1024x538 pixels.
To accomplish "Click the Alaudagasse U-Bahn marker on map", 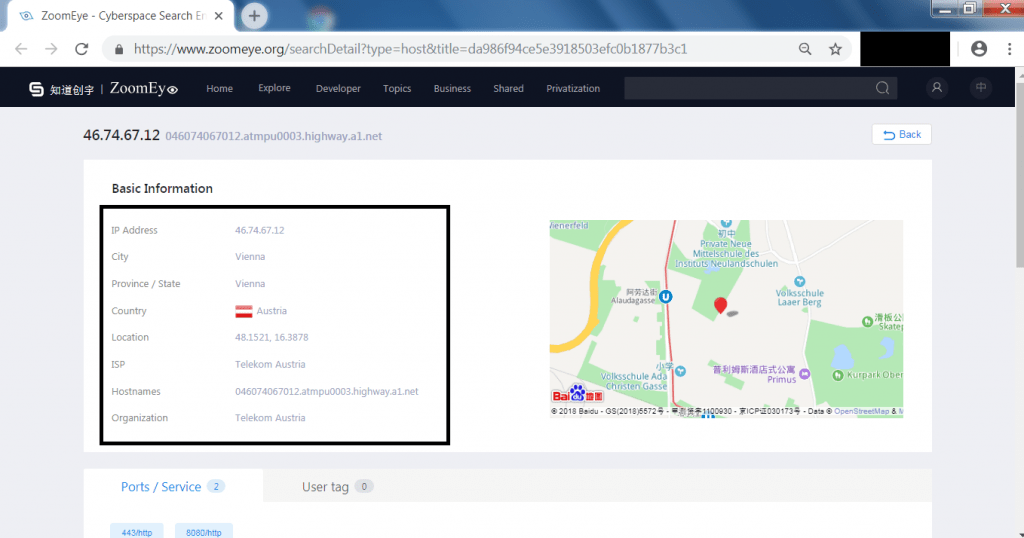I will pos(665,296).
